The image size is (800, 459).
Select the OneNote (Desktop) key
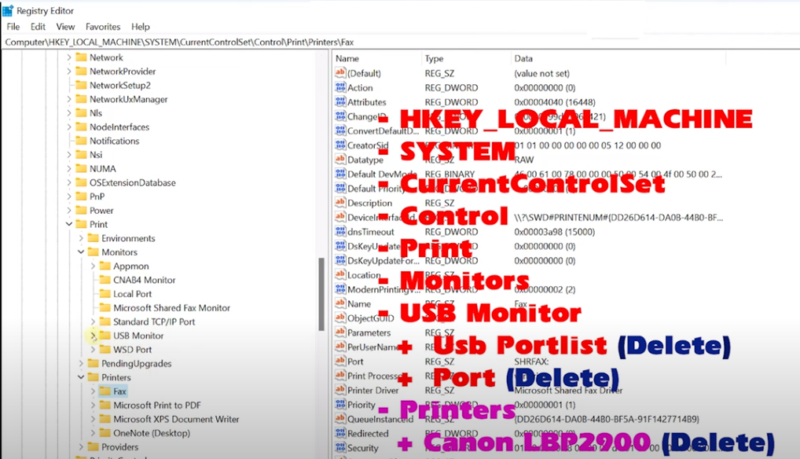(x=152, y=433)
